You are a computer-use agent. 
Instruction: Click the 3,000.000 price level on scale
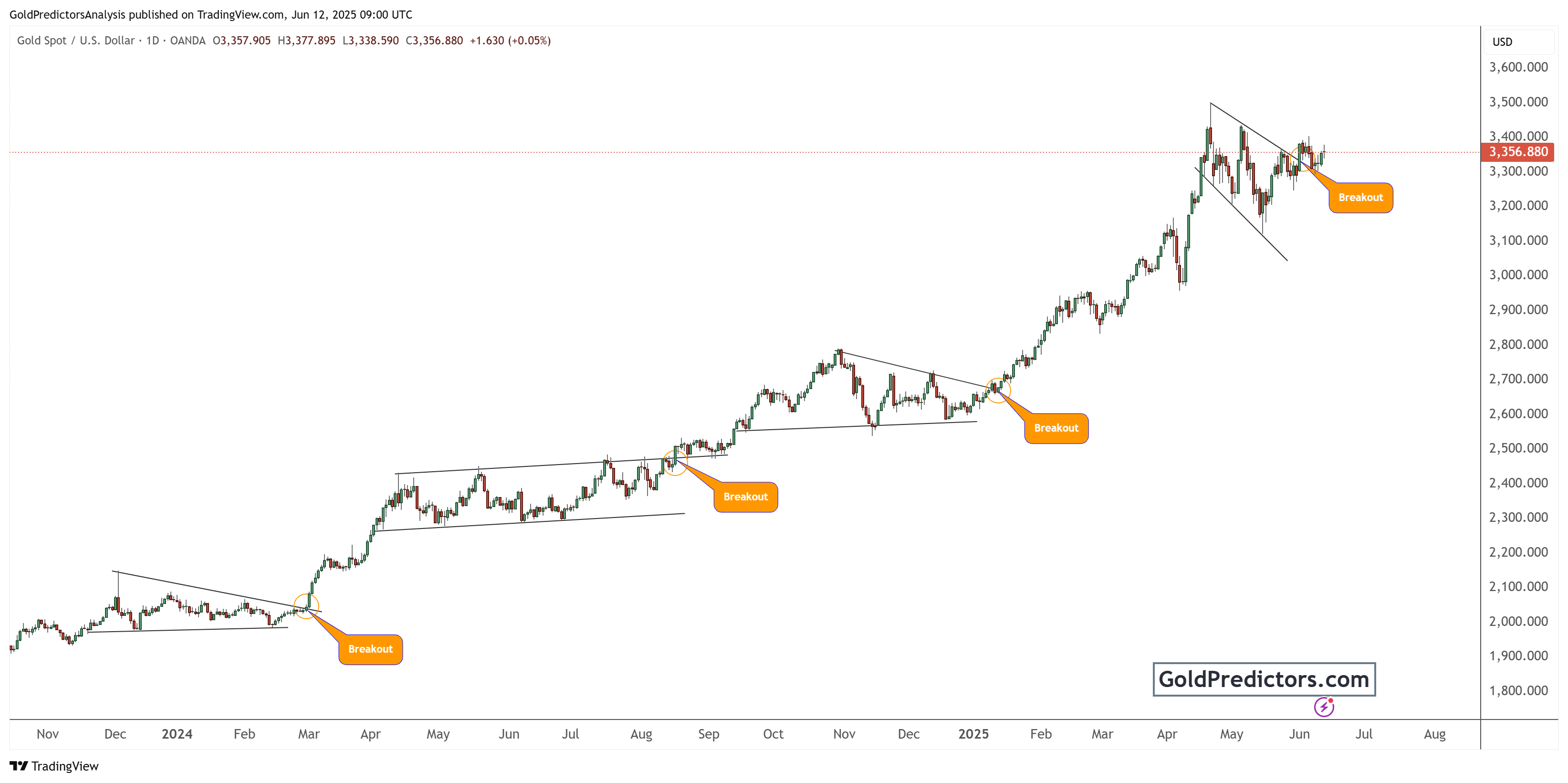1518,275
